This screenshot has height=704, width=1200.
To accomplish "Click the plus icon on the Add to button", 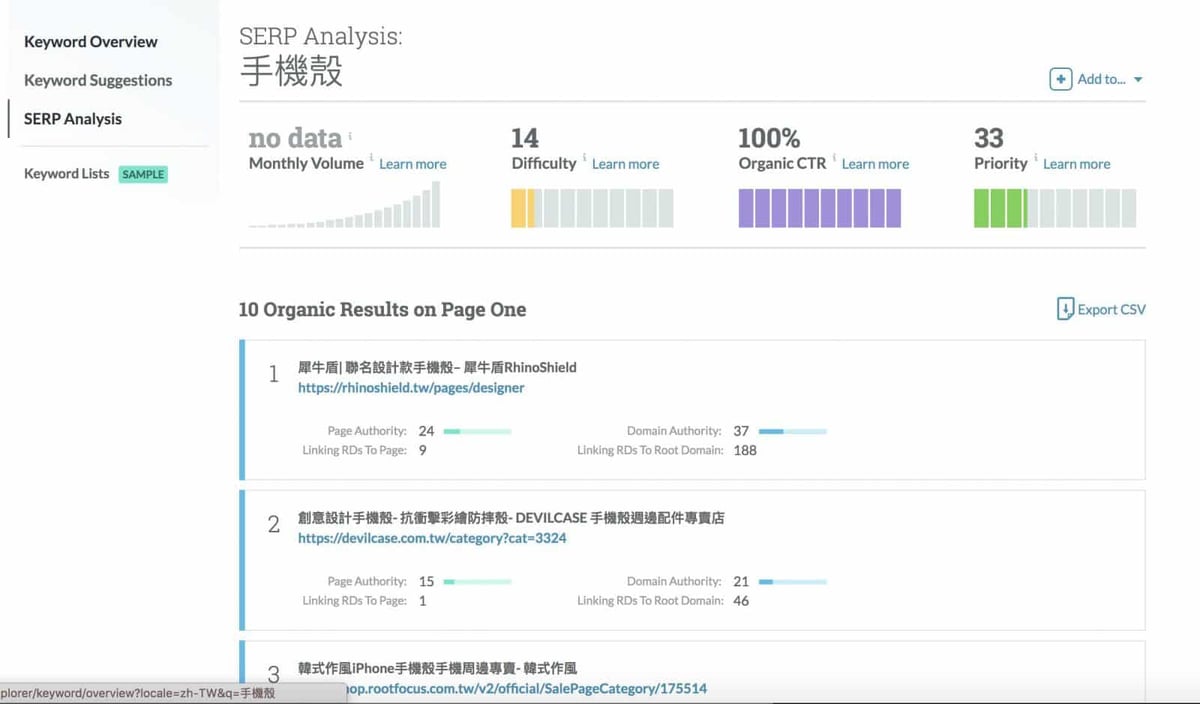I will coord(1060,79).
